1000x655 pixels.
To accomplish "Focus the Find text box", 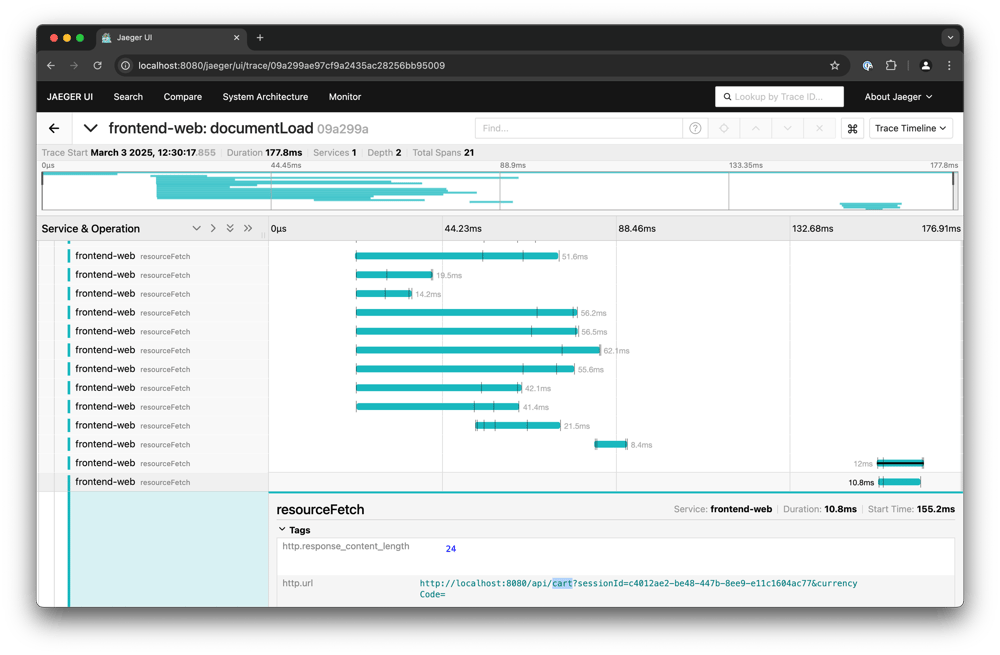I will 579,128.
